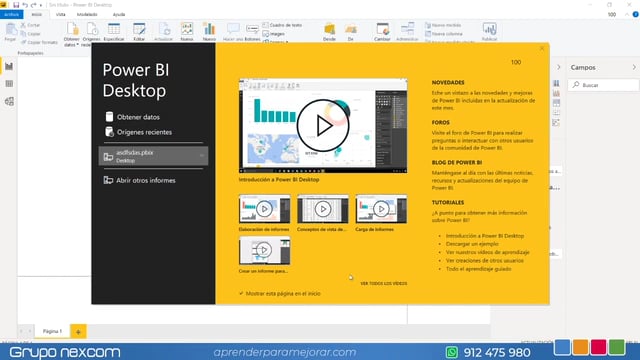The image size is (640, 360).
Task: Click the Undo arrow icon
Action: click(25, 5)
